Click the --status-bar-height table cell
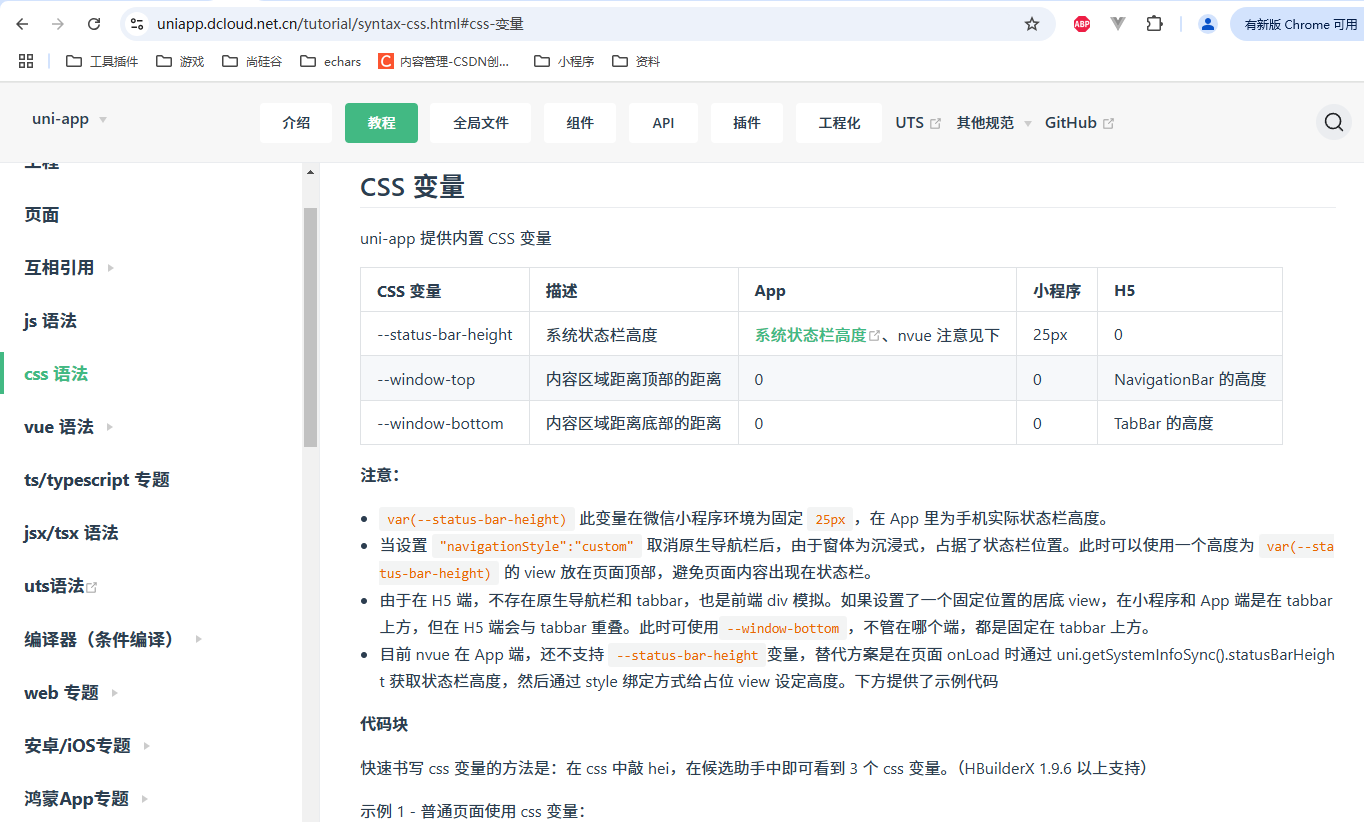1364x822 pixels. [445, 335]
